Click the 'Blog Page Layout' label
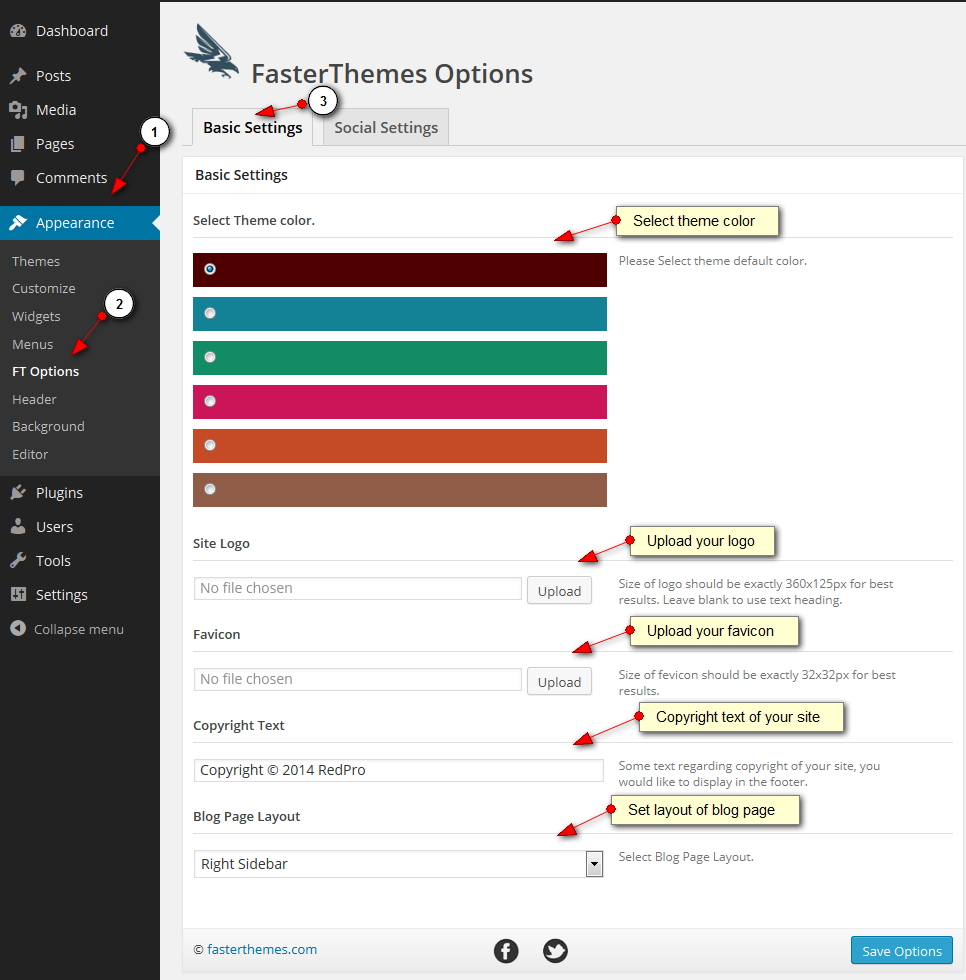Screen dimensions: 966x980 coord(246,816)
